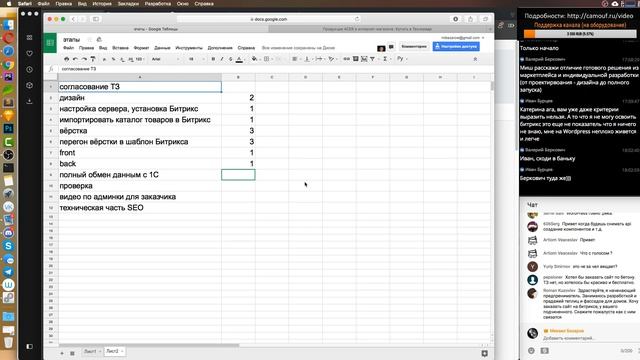This screenshot has height=360, width=640.
Task: Open Telegram from the Dock
Action: pyautogui.click(x=8, y=272)
